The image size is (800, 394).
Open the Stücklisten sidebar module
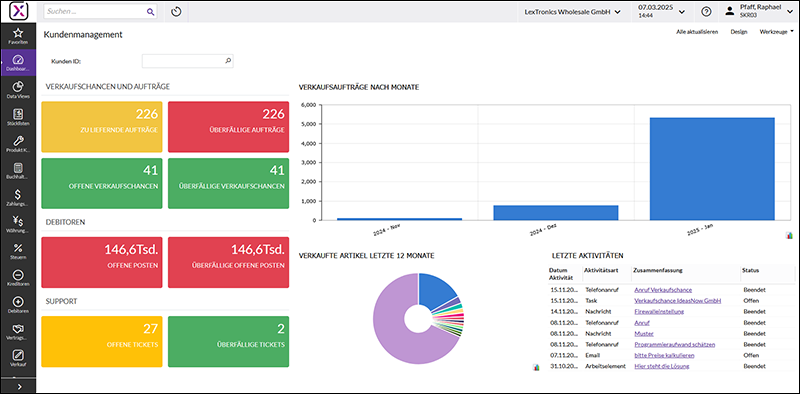18,117
